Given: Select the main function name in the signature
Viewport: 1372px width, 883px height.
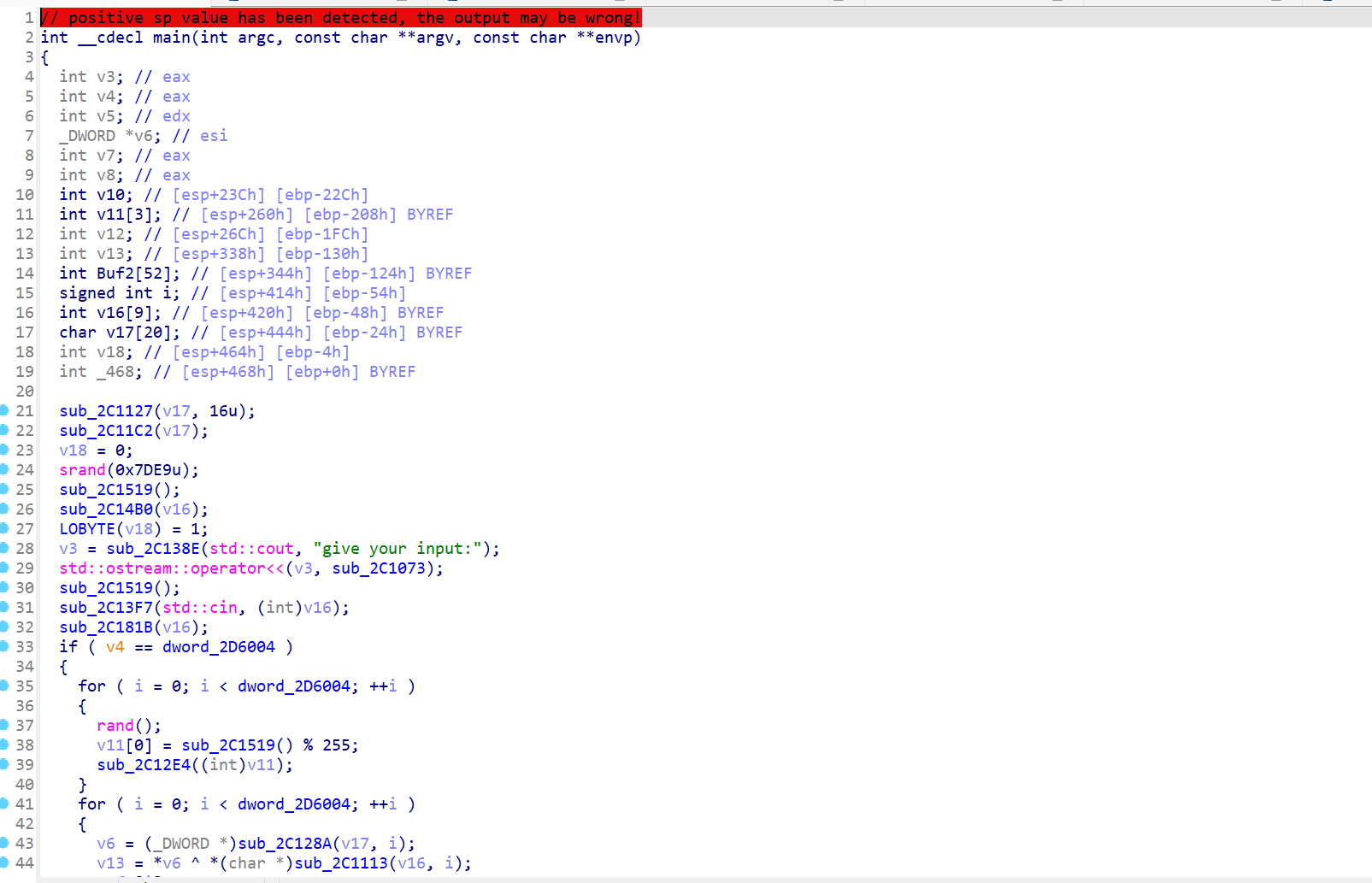Looking at the screenshot, I should (172, 38).
